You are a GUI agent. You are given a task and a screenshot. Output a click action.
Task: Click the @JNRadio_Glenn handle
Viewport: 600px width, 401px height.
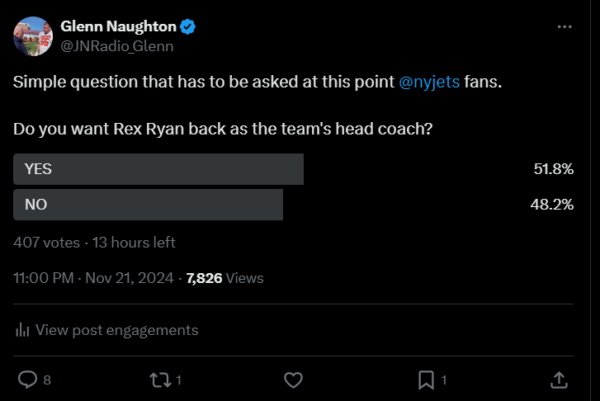(117, 44)
